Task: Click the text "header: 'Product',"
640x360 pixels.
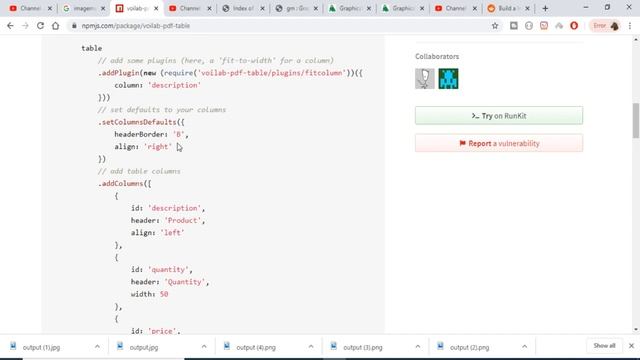Action: pos(168,220)
